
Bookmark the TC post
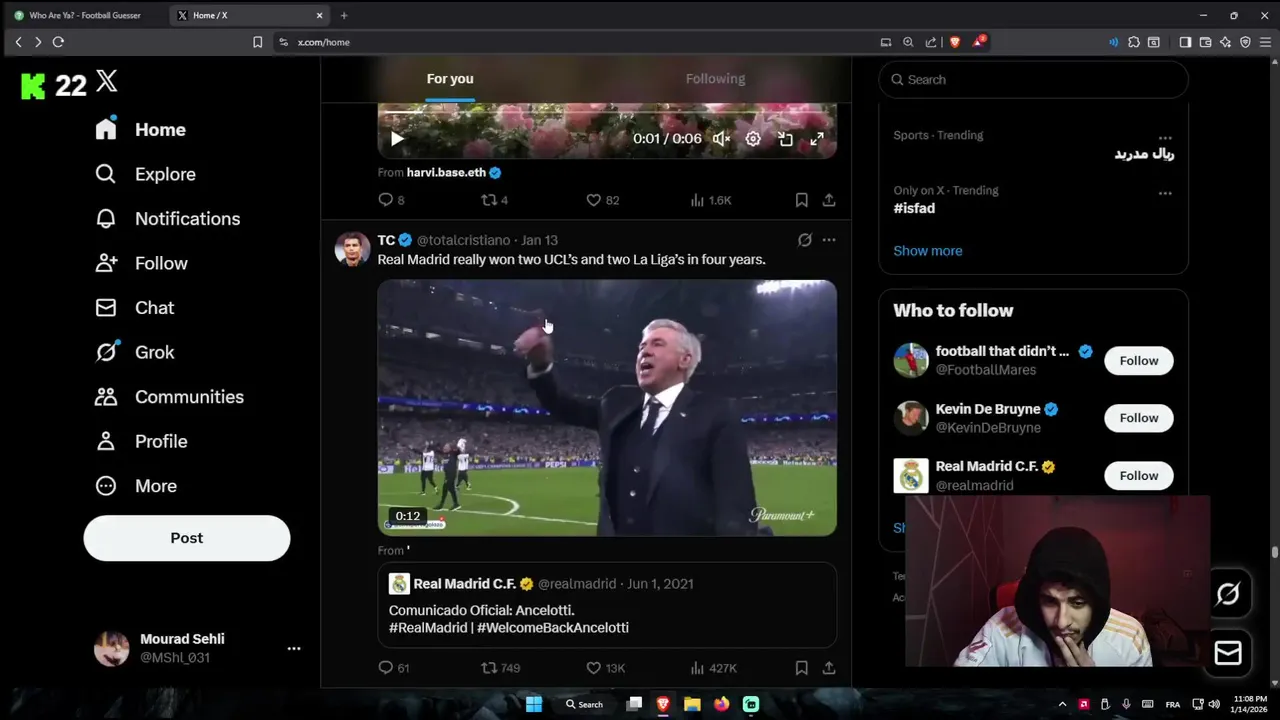[801, 668]
